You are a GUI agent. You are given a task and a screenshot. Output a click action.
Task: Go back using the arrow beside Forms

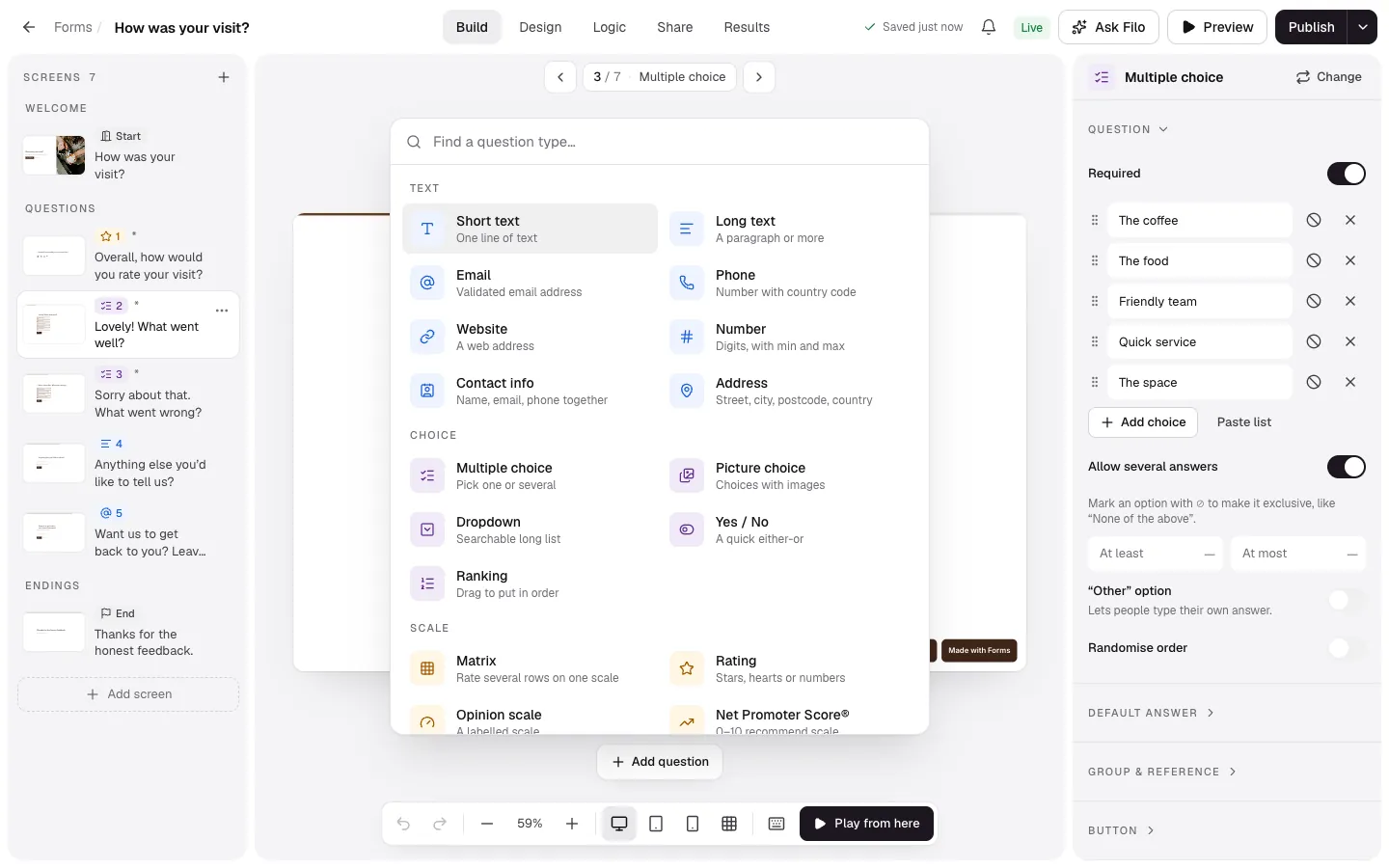coord(29,27)
